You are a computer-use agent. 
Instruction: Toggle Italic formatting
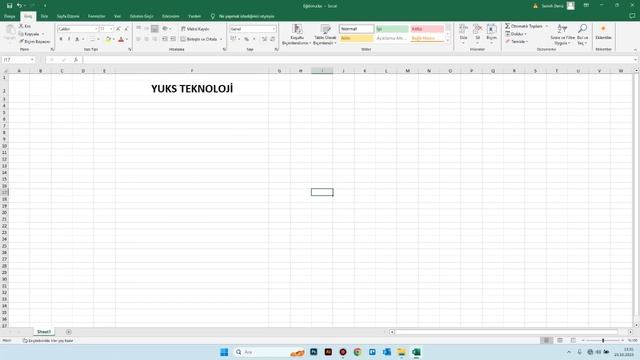pyautogui.click(x=69, y=39)
